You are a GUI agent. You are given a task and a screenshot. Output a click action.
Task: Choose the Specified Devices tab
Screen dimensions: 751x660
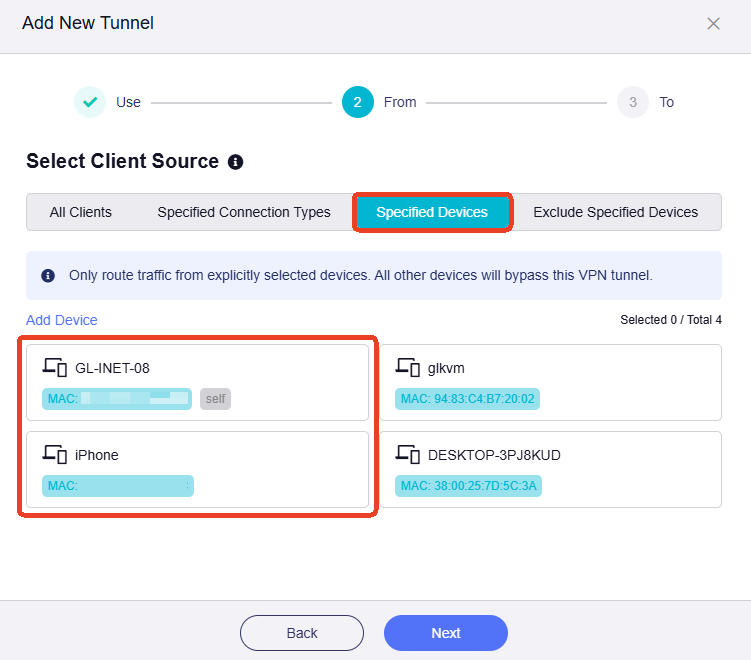click(x=432, y=212)
